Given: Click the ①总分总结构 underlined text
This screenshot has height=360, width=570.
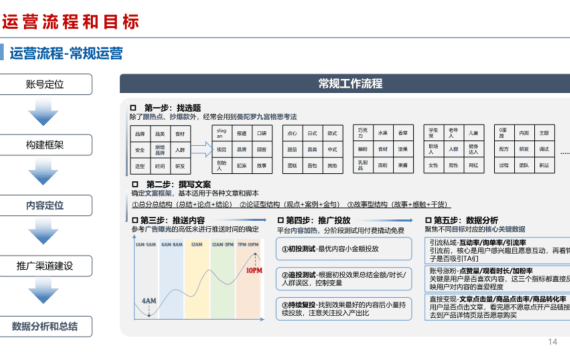Looking at the screenshot, I should [x=182, y=204].
